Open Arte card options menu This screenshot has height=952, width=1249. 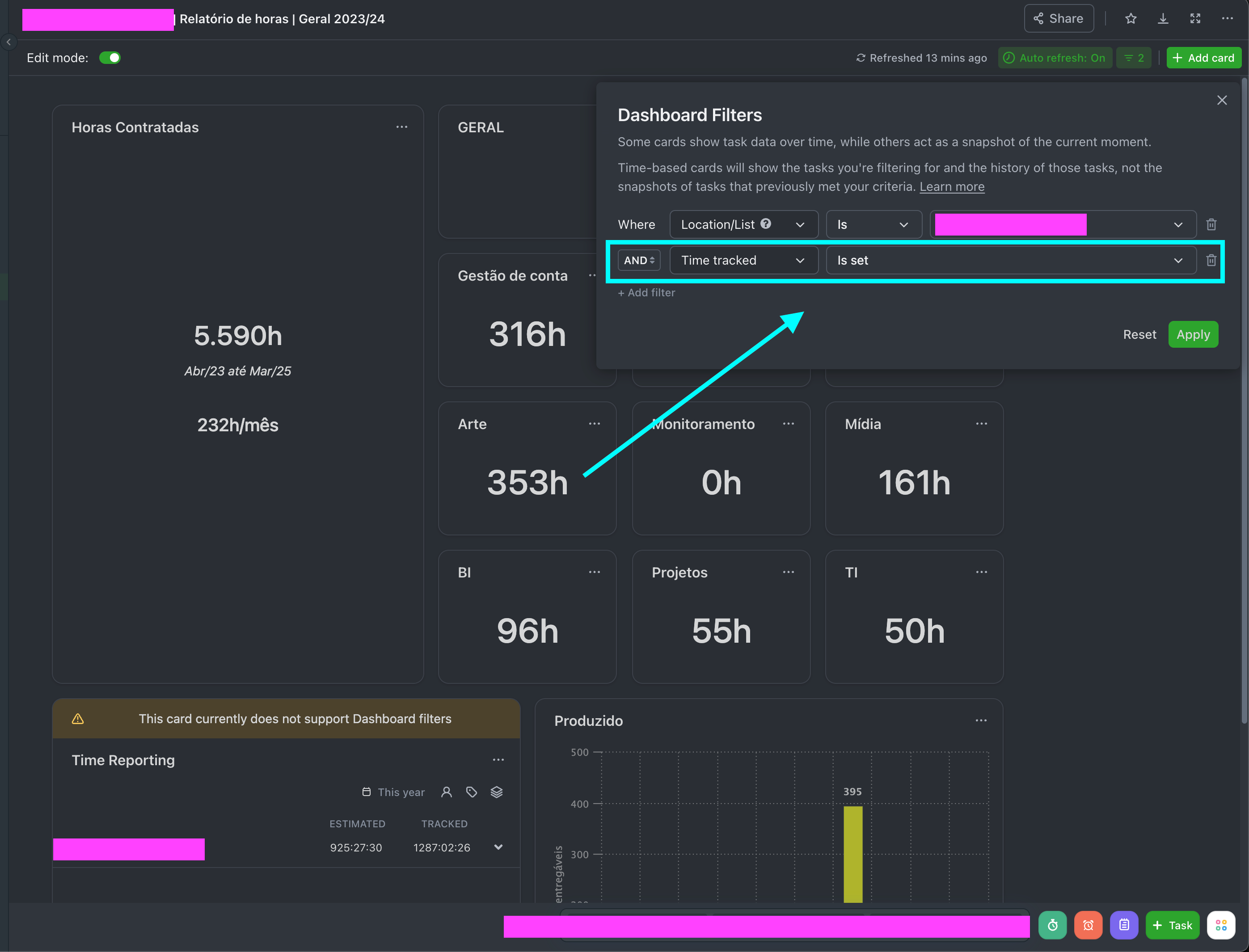595,424
